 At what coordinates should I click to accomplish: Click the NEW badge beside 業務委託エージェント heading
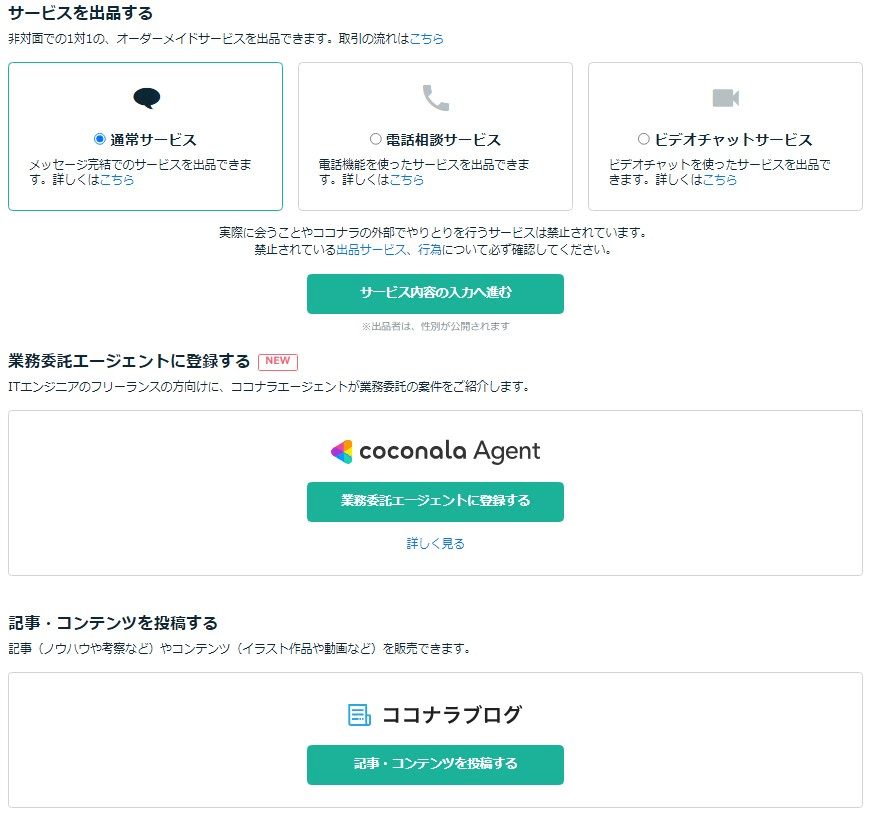pyautogui.click(x=278, y=361)
